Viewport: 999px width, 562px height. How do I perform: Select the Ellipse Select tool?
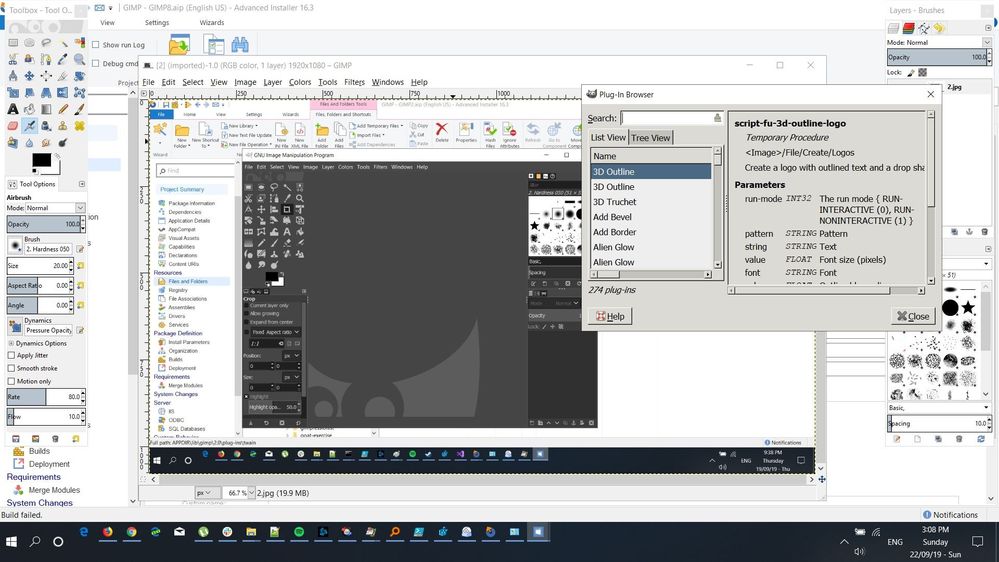(x=29, y=43)
